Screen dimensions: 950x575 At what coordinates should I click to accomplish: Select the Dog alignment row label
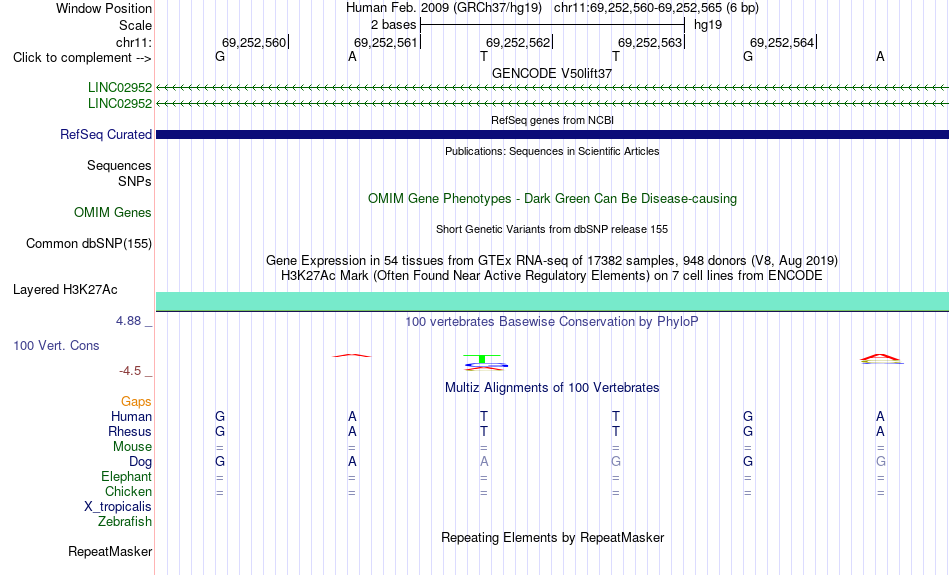140,462
